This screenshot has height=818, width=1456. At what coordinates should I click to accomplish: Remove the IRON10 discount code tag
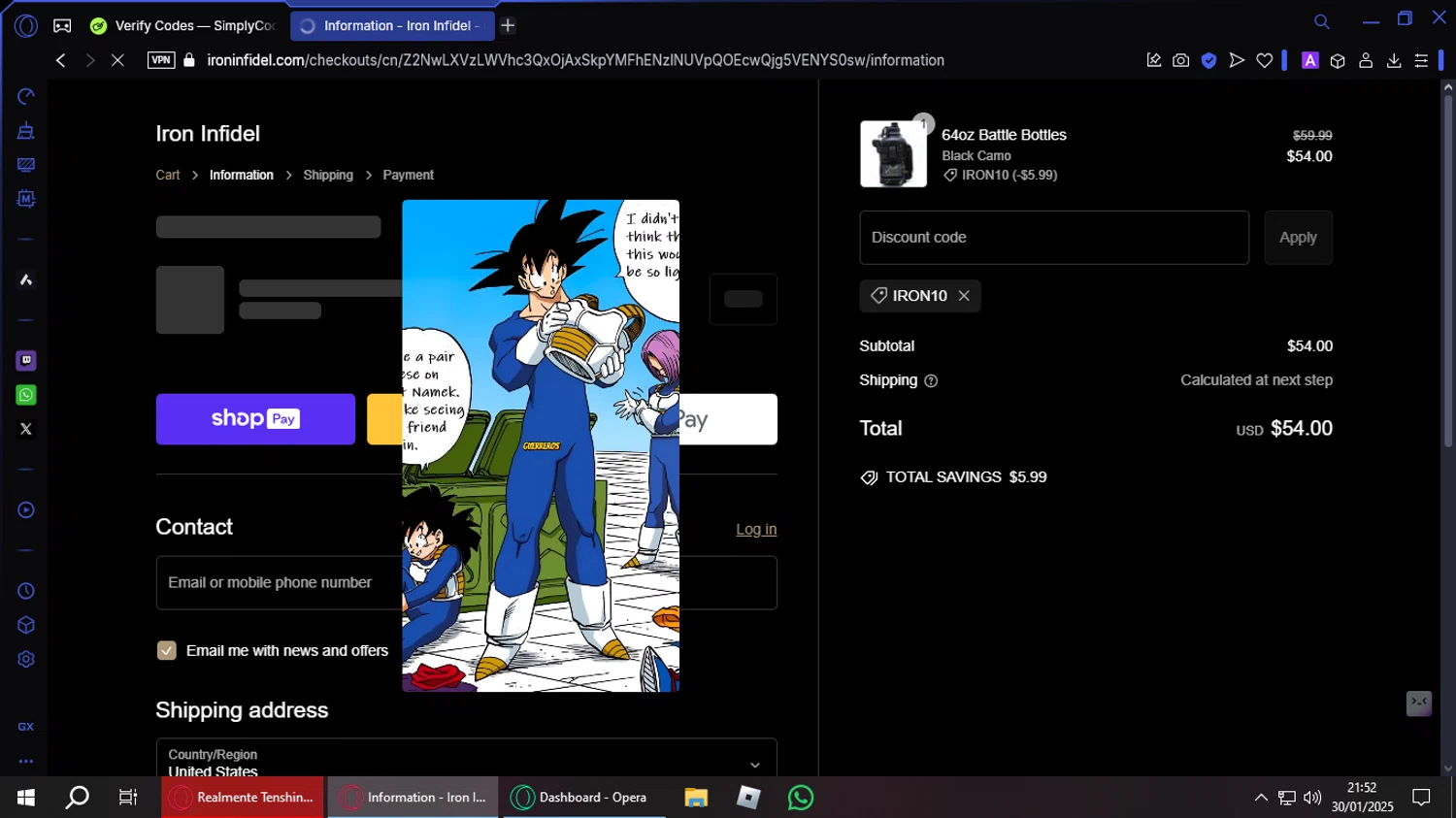tap(964, 296)
